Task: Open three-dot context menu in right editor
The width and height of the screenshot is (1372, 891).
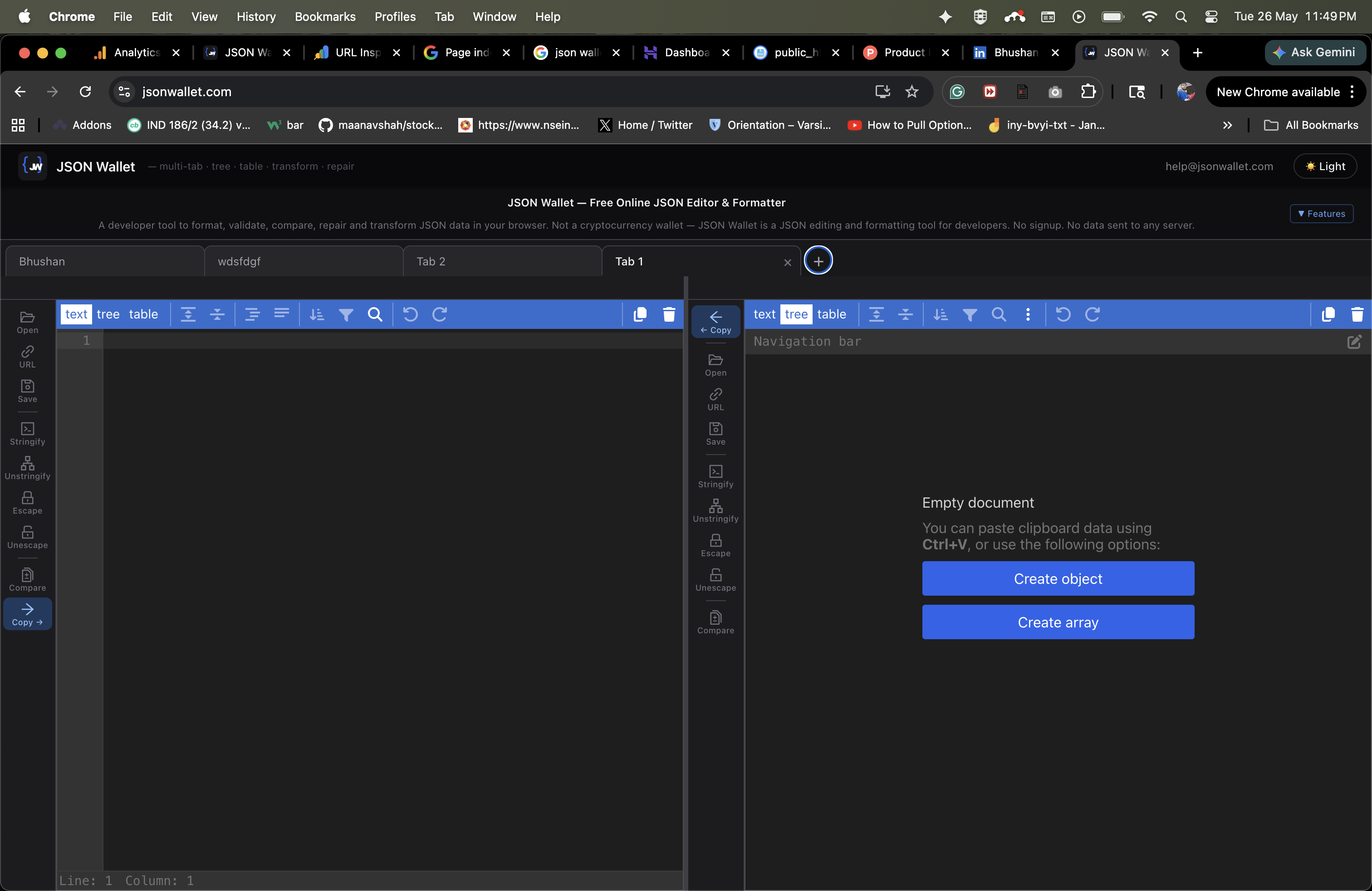Action: coord(1028,314)
